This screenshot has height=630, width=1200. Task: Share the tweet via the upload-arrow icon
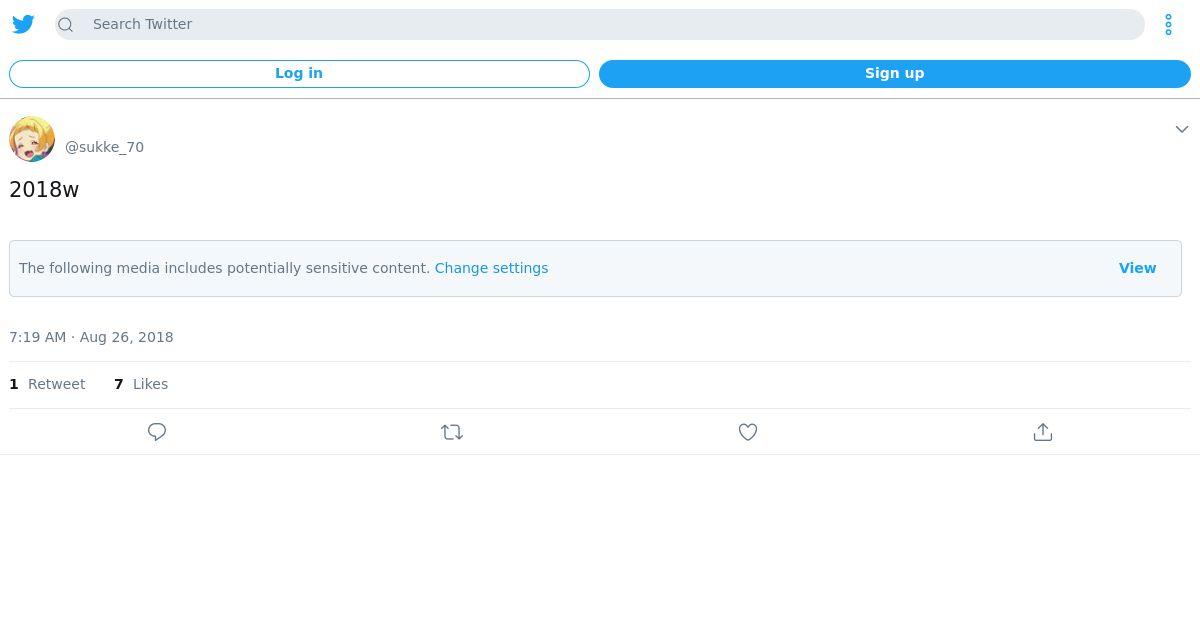point(1043,432)
